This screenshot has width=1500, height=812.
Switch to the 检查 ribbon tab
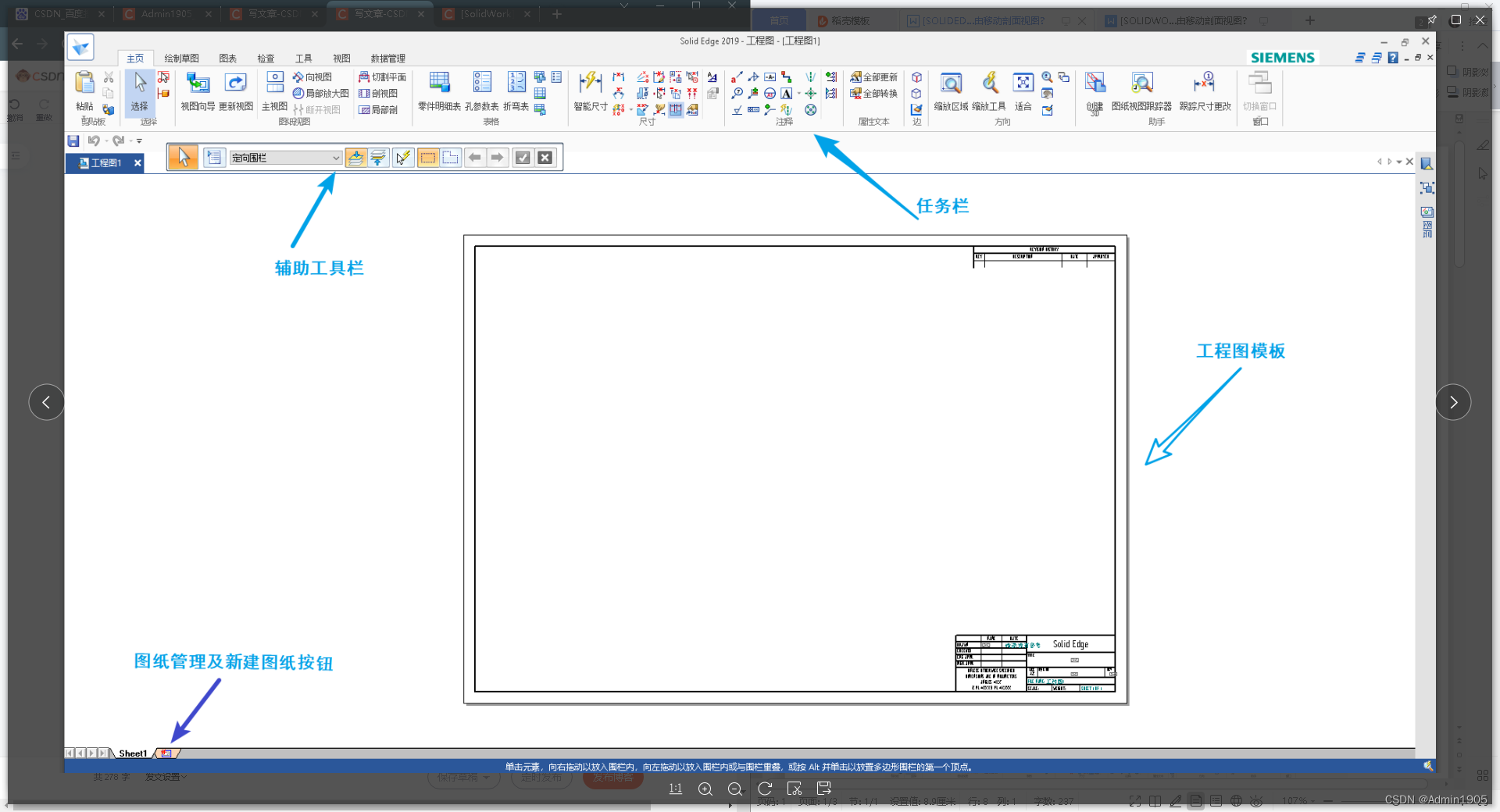pyautogui.click(x=266, y=59)
